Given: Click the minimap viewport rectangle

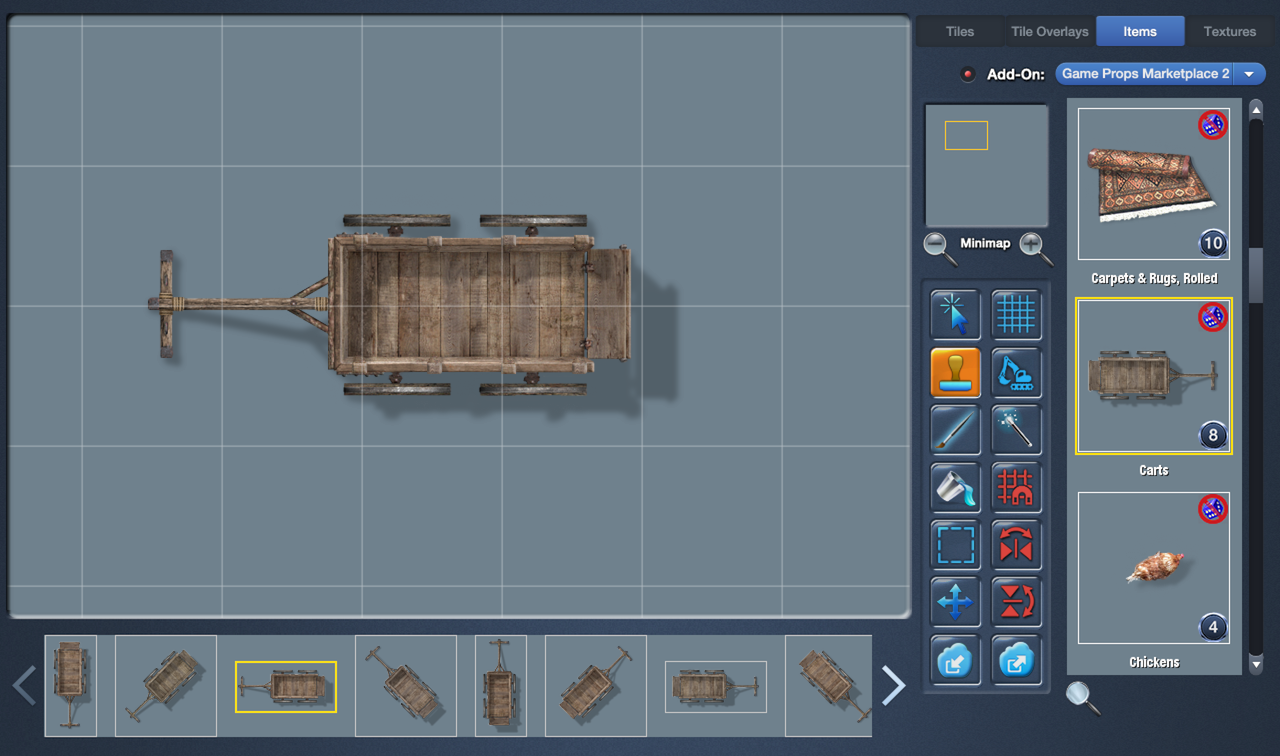Looking at the screenshot, I should click(x=966, y=135).
